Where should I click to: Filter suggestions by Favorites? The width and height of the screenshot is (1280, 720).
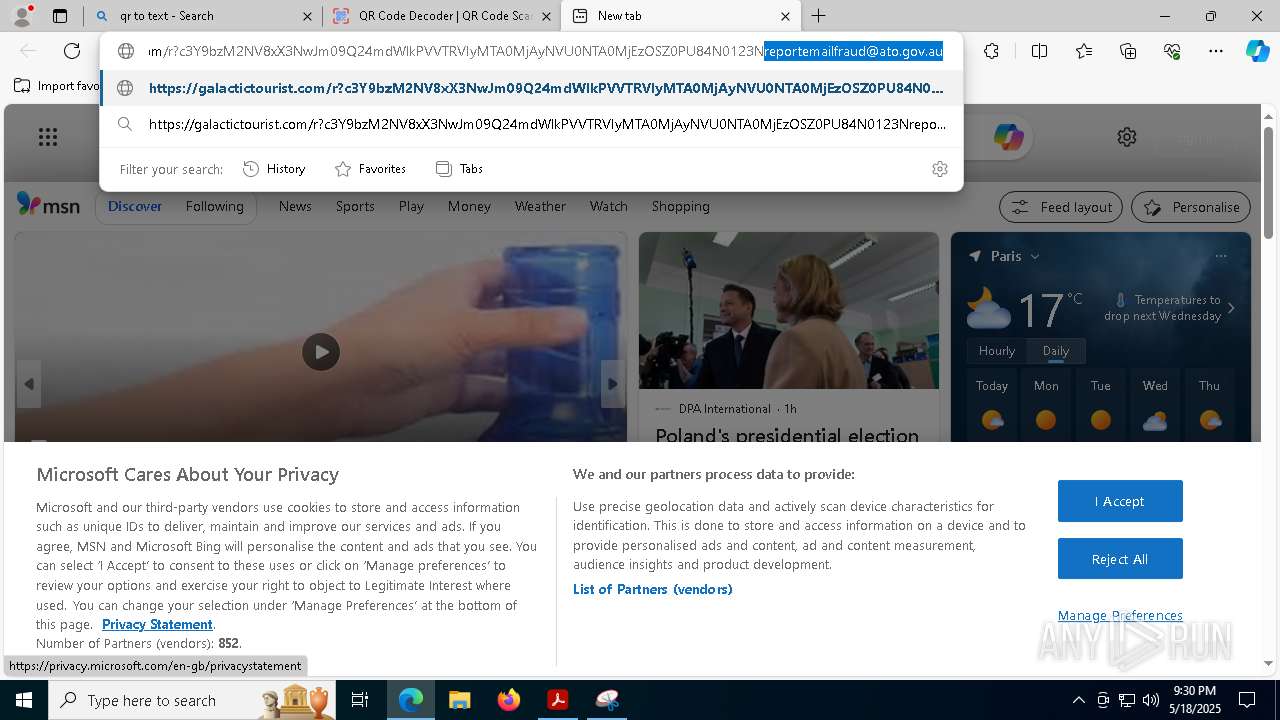[x=370, y=169]
